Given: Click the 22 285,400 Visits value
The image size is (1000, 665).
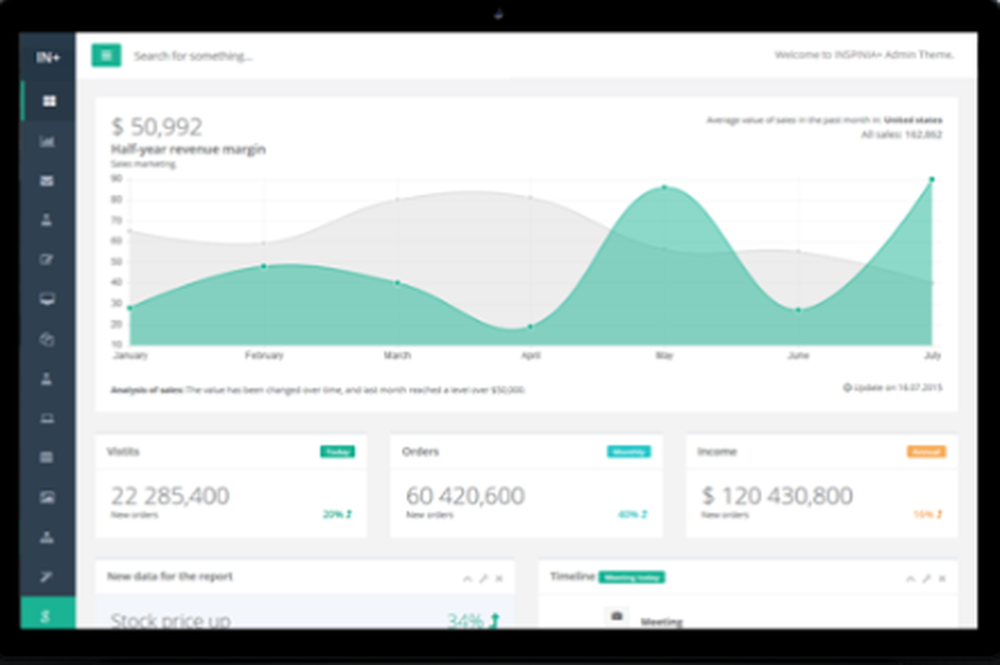Looking at the screenshot, I should [170, 495].
